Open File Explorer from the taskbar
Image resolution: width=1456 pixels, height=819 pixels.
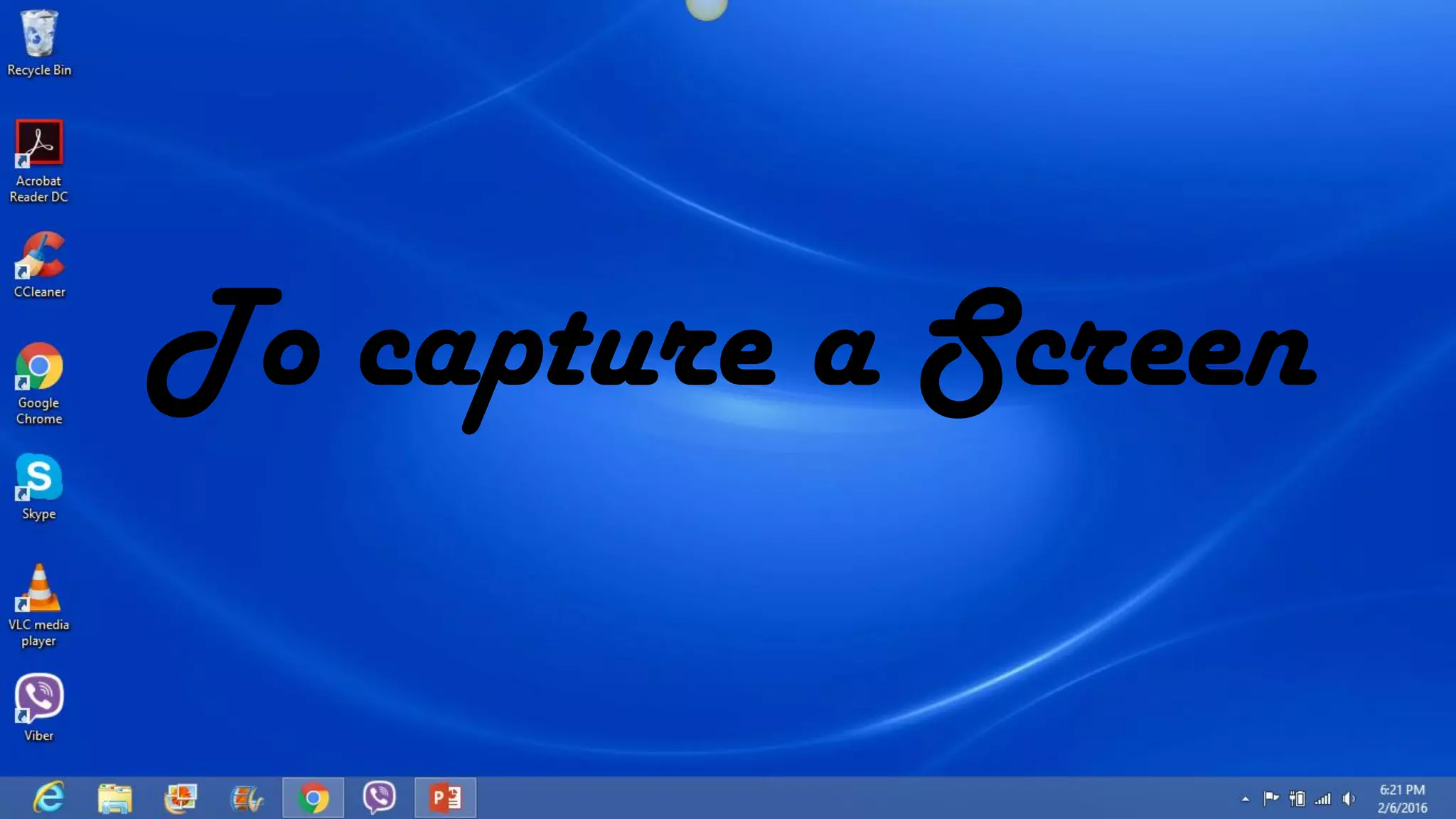(114, 798)
